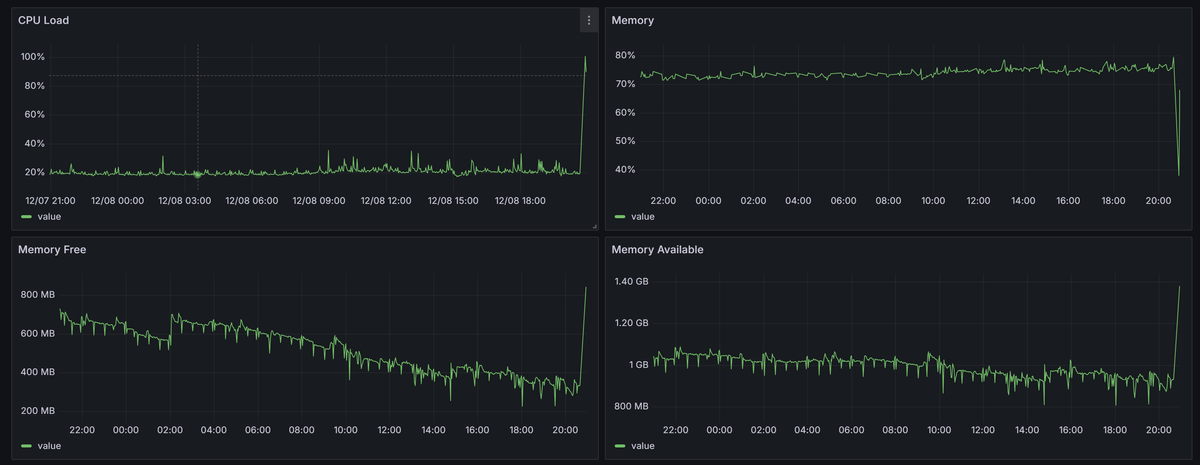Click the '06:00' time label in Memory Available panel

(x=851, y=430)
